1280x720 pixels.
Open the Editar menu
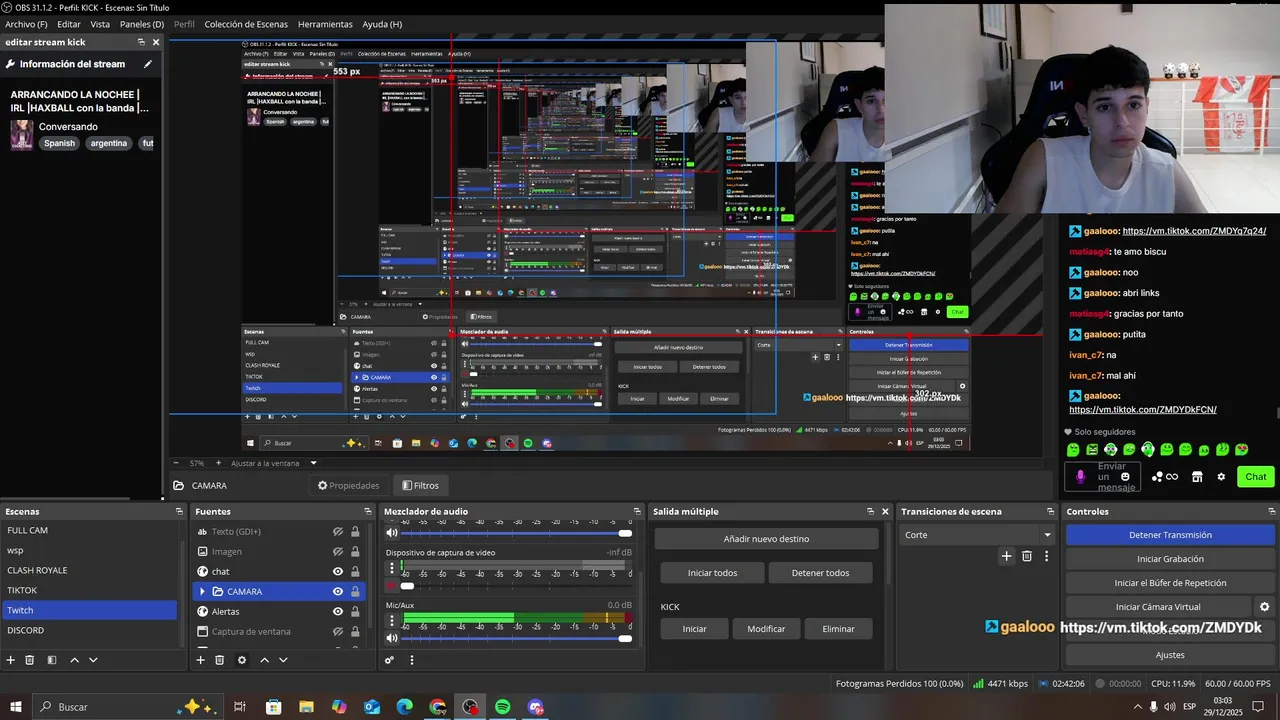[69, 24]
